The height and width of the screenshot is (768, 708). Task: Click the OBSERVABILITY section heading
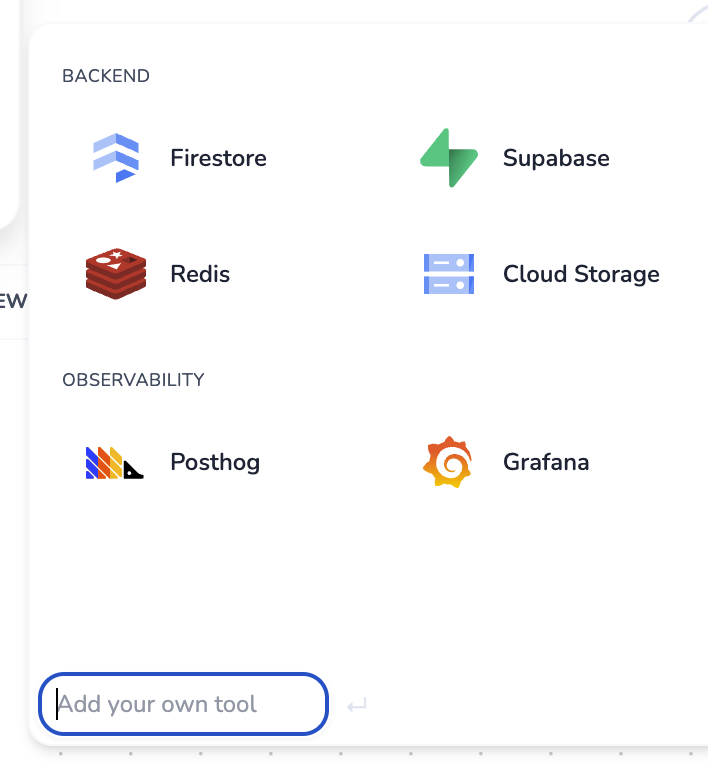[x=133, y=380]
